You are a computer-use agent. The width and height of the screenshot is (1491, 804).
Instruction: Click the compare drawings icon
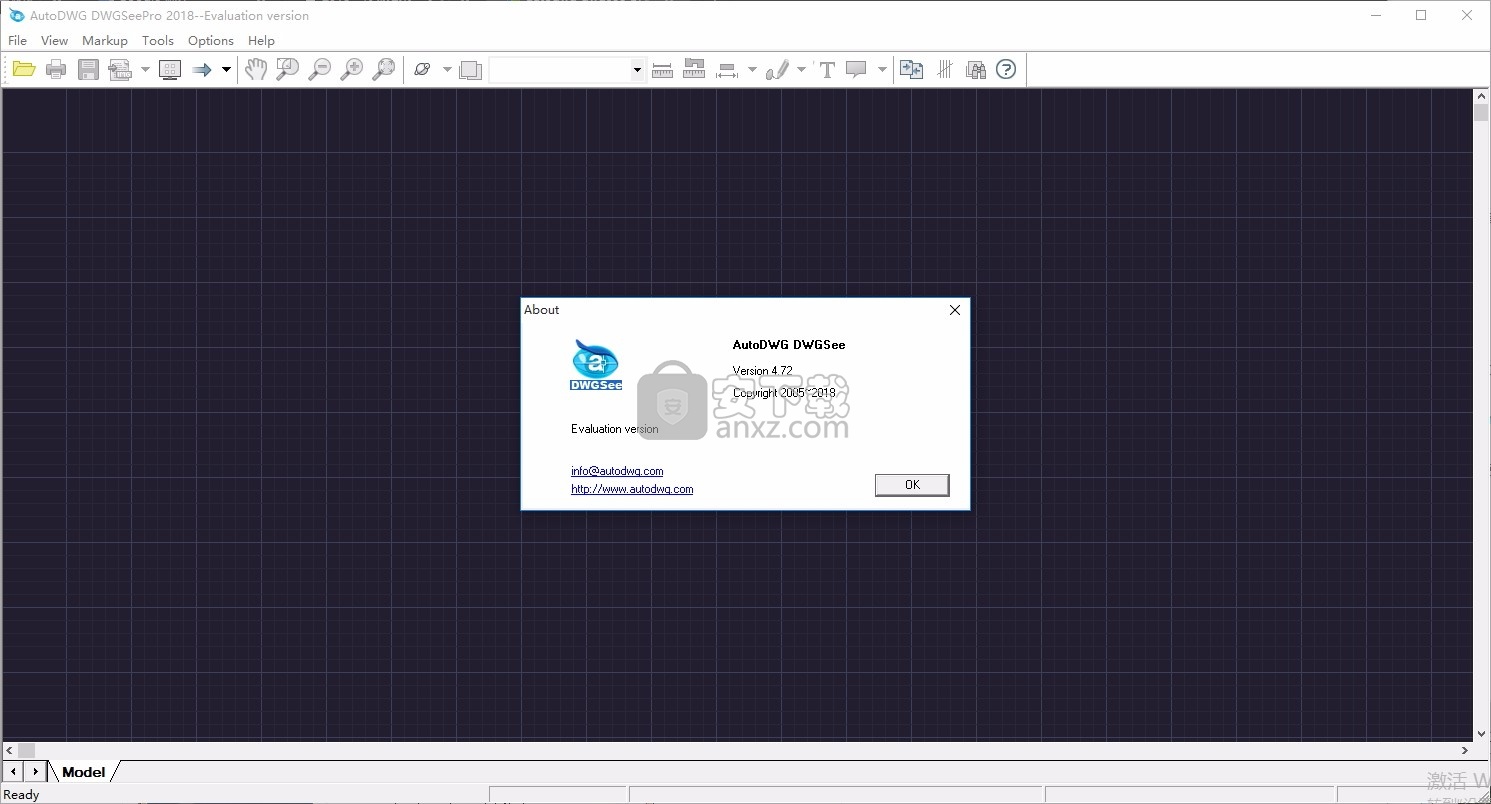tap(911, 69)
